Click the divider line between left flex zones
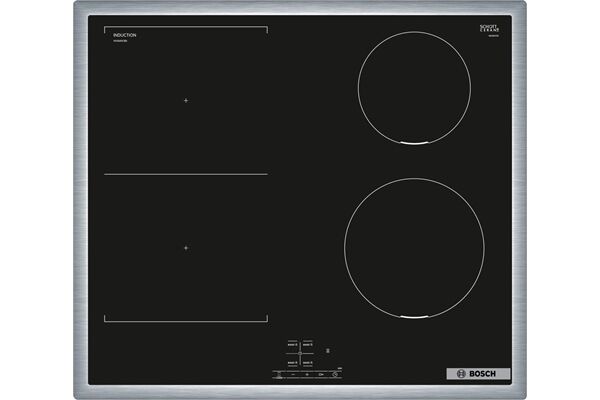This screenshot has width=600, height=400. point(186,174)
